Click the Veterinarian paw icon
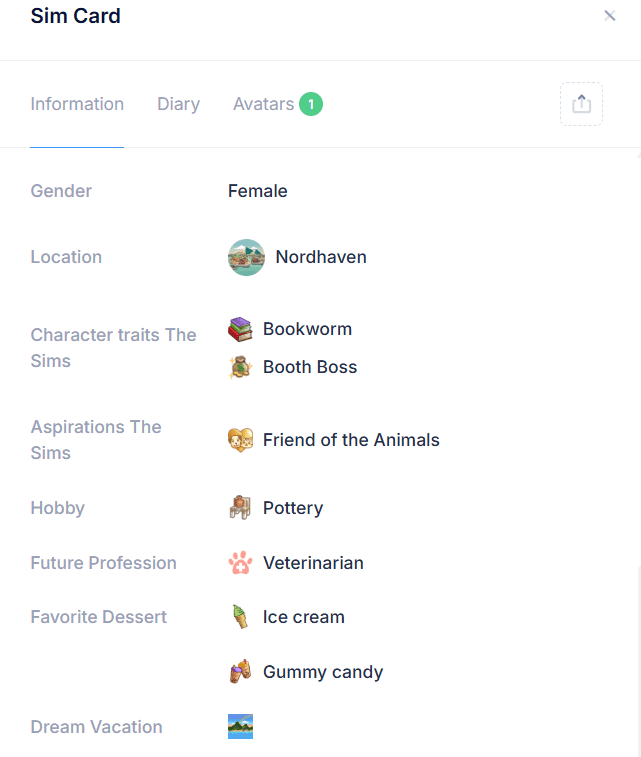Screen dimensions: 641x757 click(240, 563)
